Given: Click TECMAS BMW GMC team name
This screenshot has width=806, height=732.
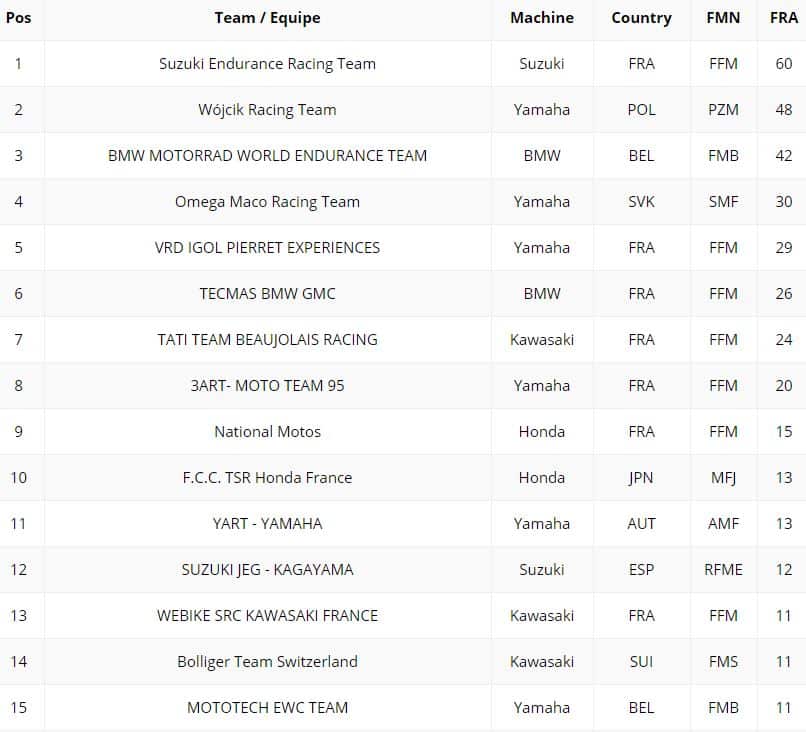Looking at the screenshot, I should click(x=267, y=294).
